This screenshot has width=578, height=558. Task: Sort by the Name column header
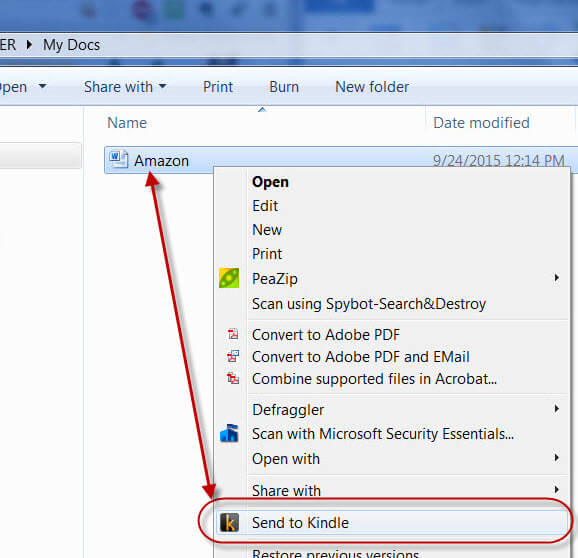127,123
